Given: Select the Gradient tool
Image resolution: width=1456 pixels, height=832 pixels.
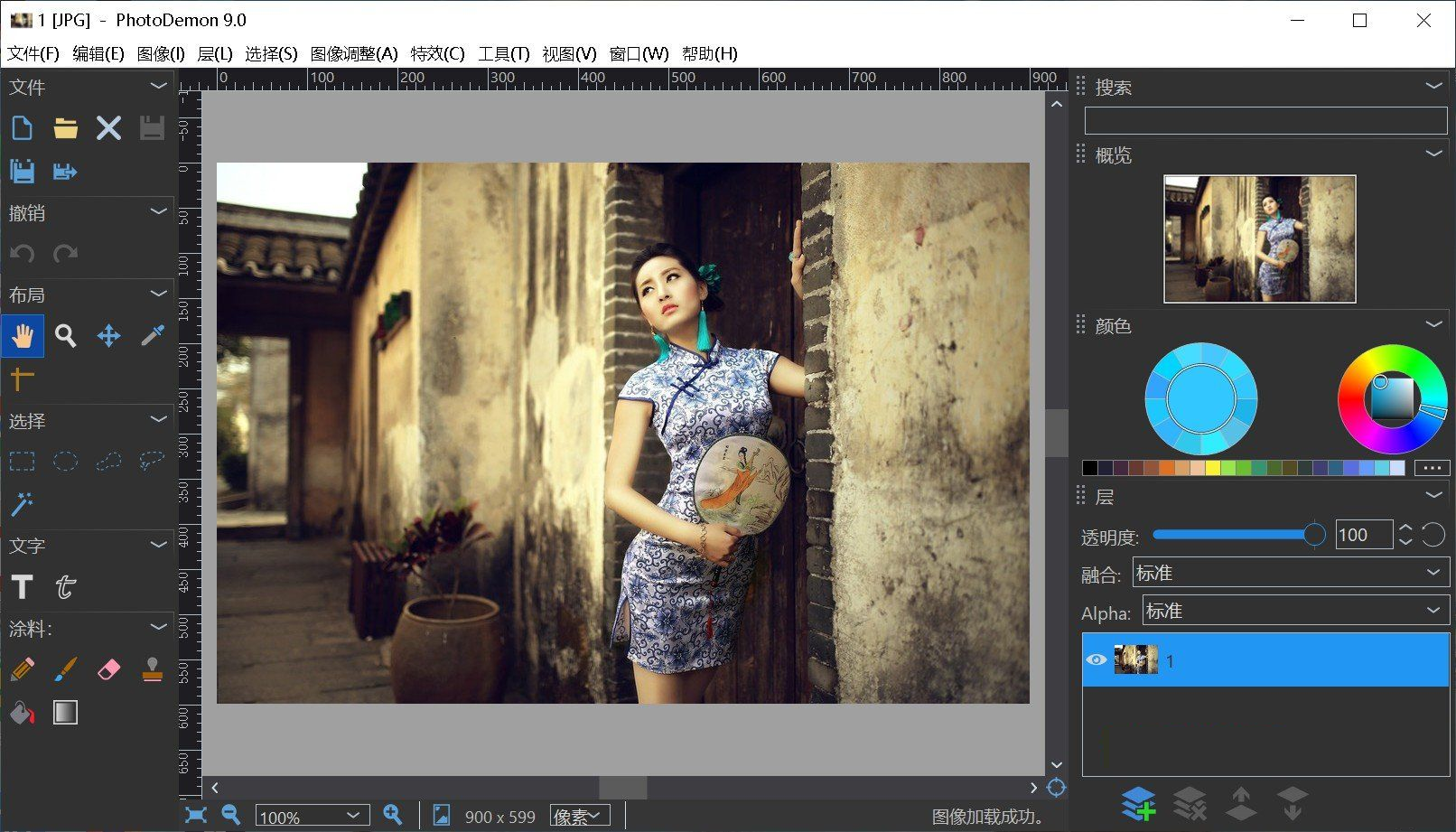Looking at the screenshot, I should [x=65, y=713].
